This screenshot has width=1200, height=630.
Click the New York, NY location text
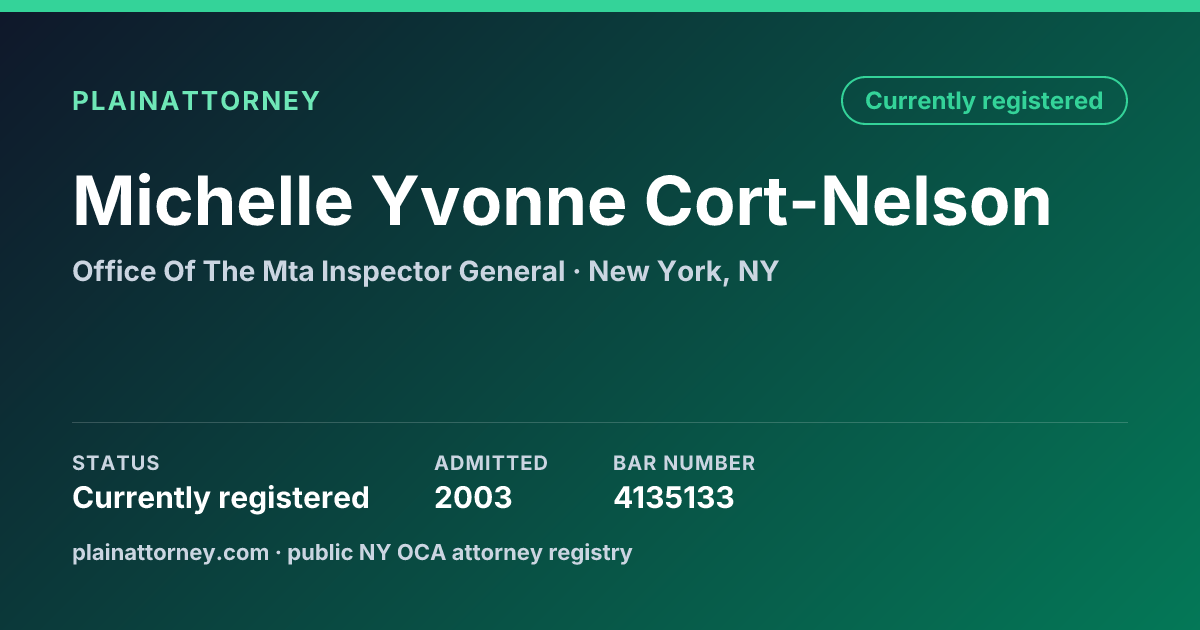pyautogui.click(x=684, y=271)
